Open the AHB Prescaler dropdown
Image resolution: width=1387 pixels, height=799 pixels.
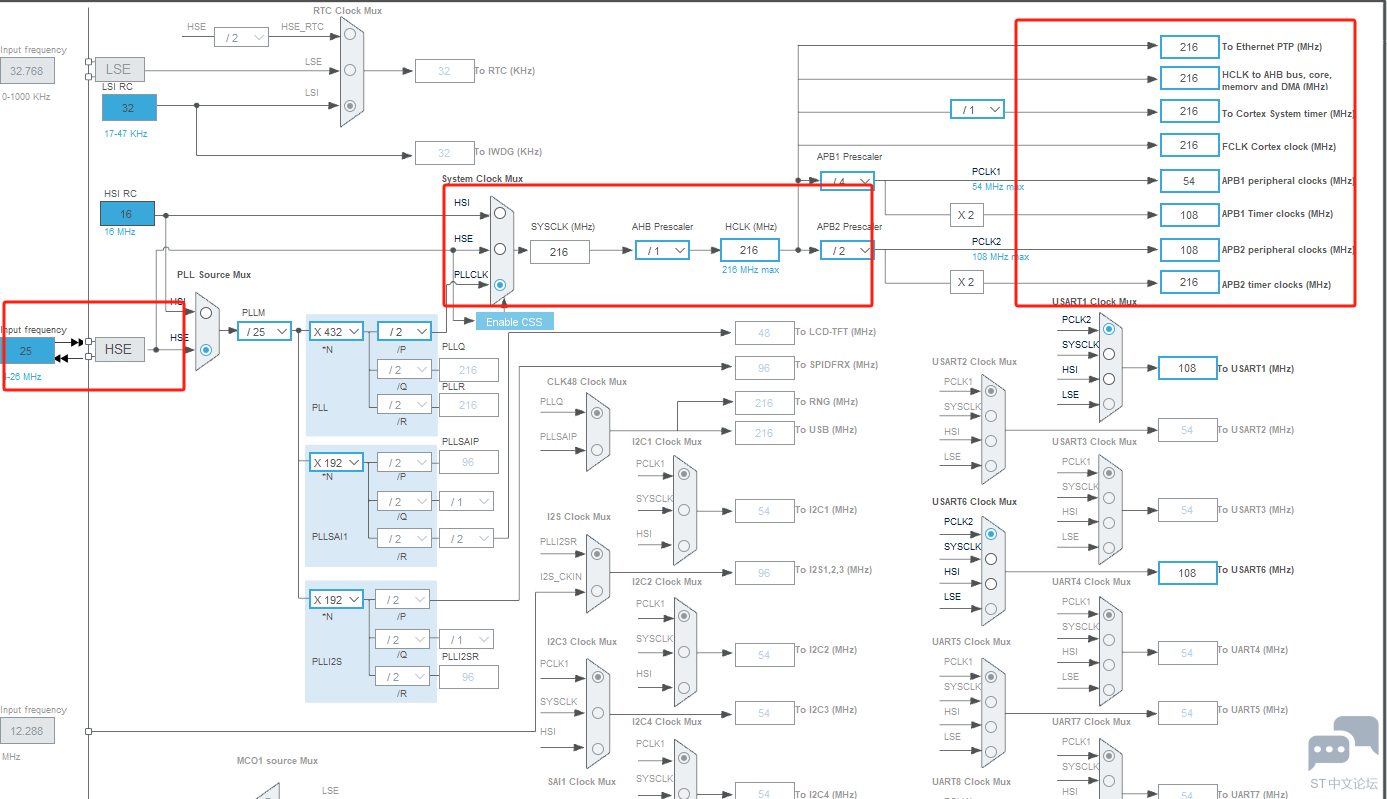click(663, 250)
